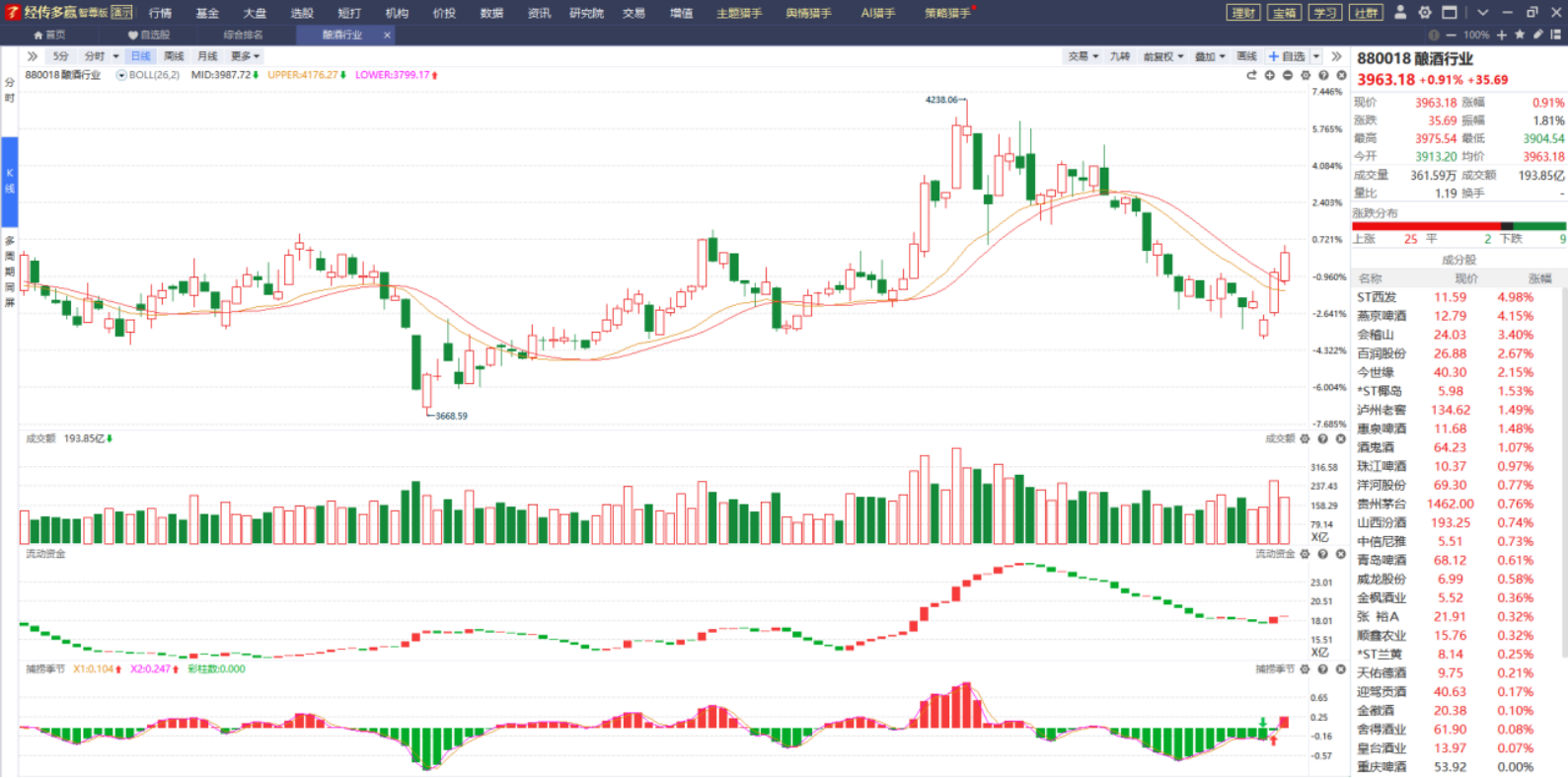Viewport: 1568px width, 778px height.
Task: Open help for the 捕捞季节 indicator
Action: pyautogui.click(x=1323, y=669)
